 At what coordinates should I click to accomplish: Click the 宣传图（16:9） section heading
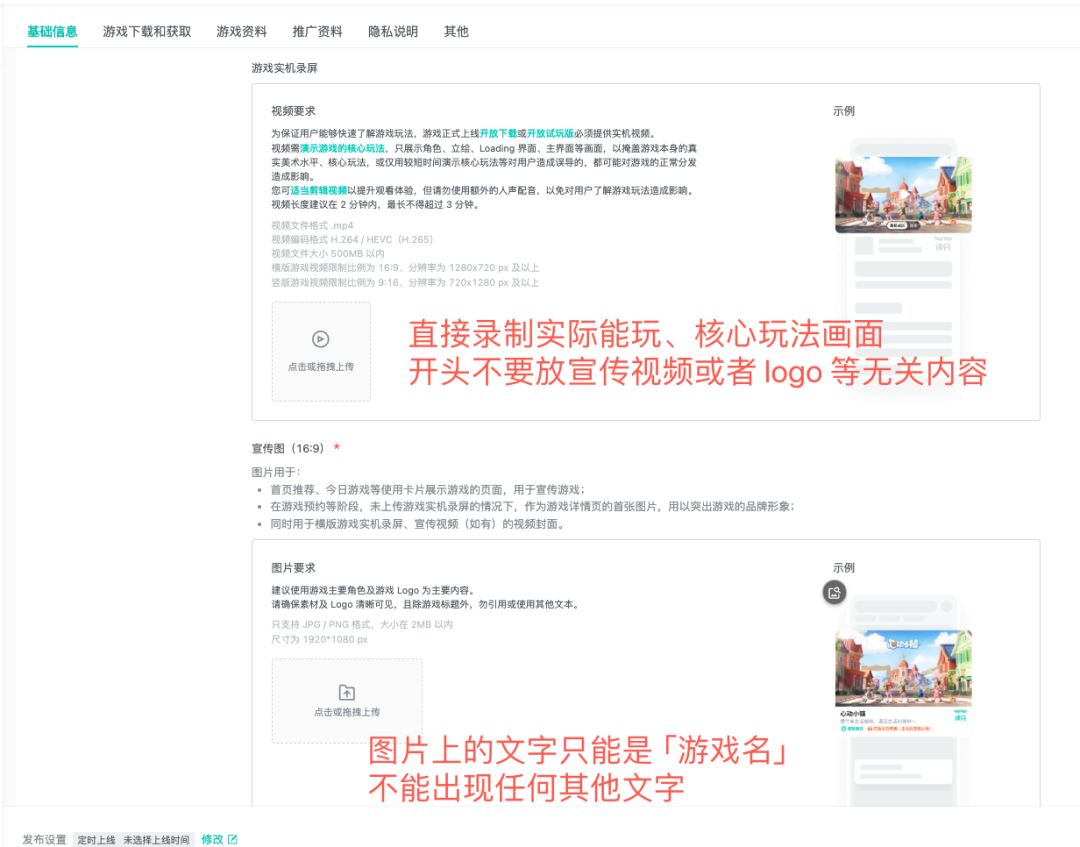point(287,448)
